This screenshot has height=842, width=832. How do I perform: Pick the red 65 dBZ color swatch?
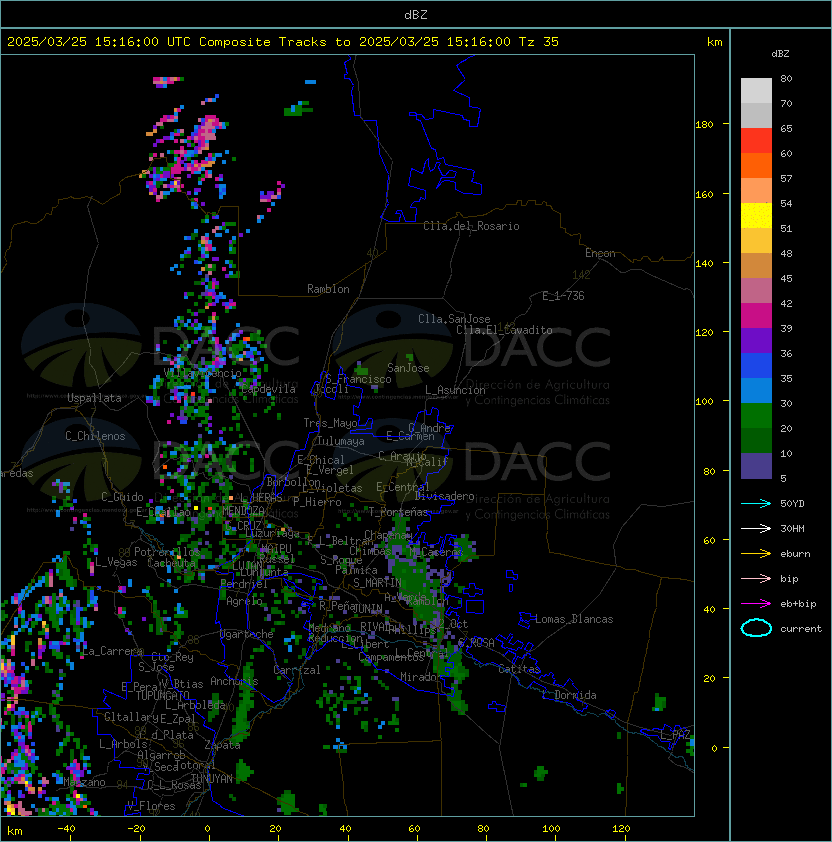(756, 141)
